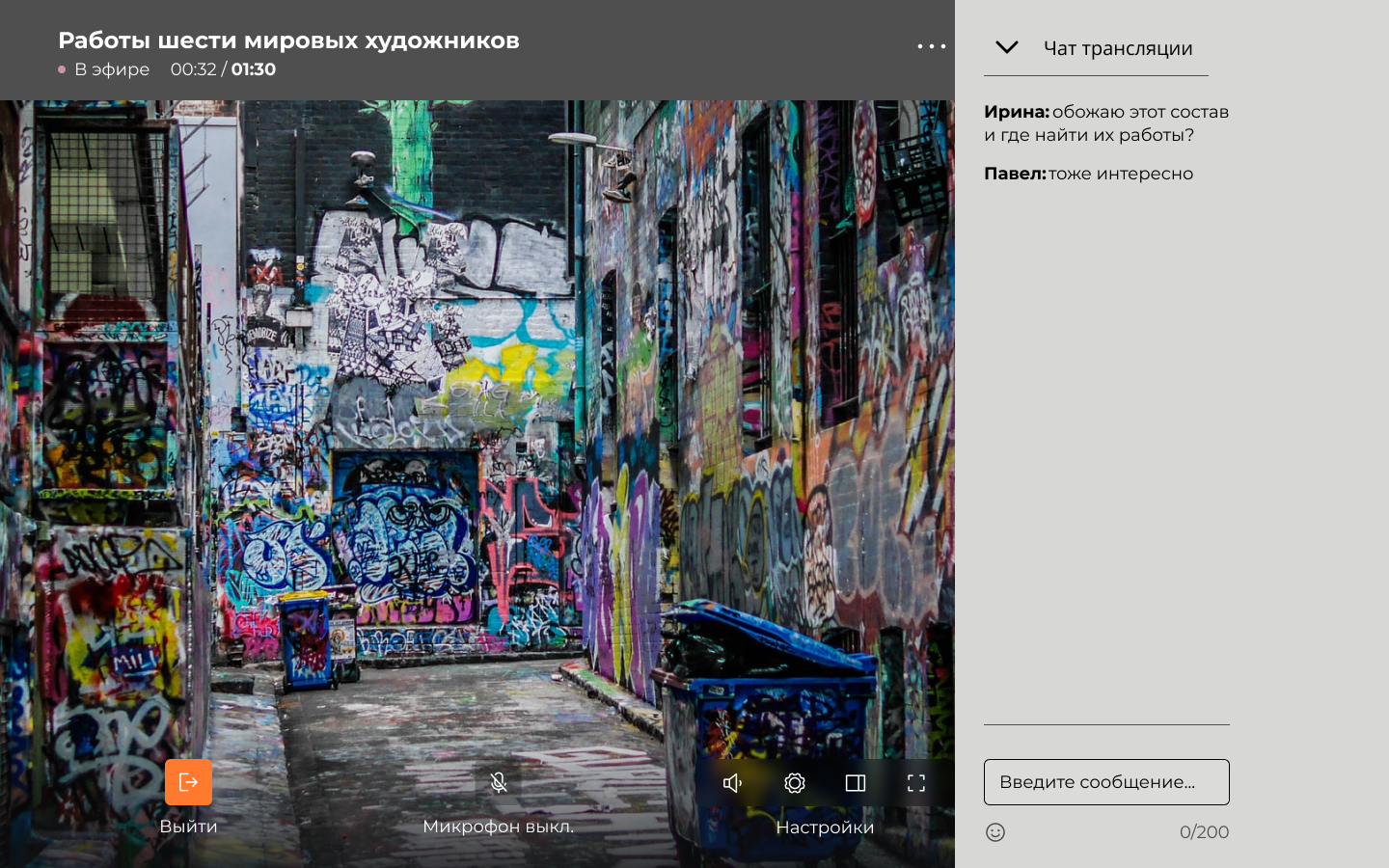Click the 'Чат трансляции' header

tap(1118, 48)
